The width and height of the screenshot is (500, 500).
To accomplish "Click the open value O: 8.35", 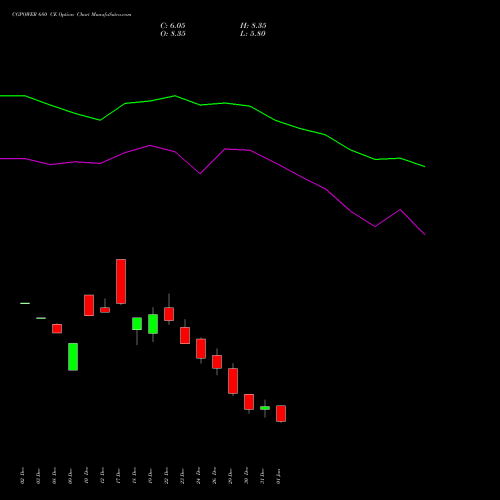I will click(173, 34).
